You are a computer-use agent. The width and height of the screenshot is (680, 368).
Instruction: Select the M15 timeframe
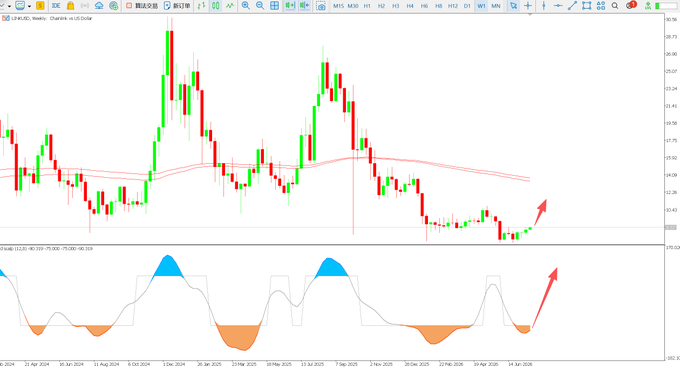tap(338, 6)
